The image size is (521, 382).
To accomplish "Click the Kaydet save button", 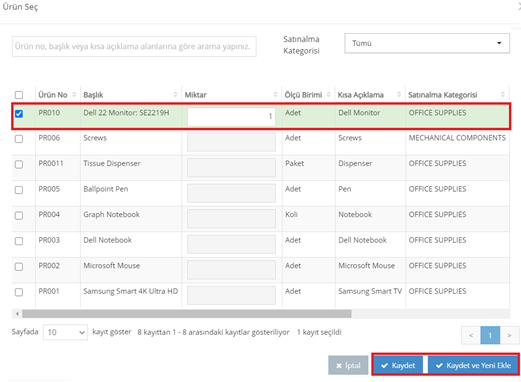I will (398, 365).
